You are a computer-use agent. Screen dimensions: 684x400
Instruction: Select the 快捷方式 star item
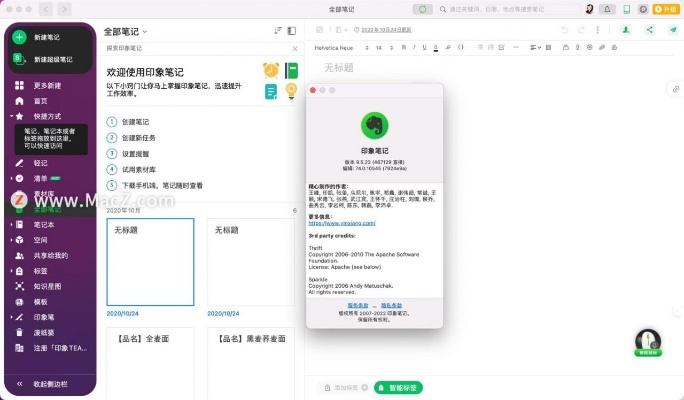pyautogui.click(x=20, y=116)
